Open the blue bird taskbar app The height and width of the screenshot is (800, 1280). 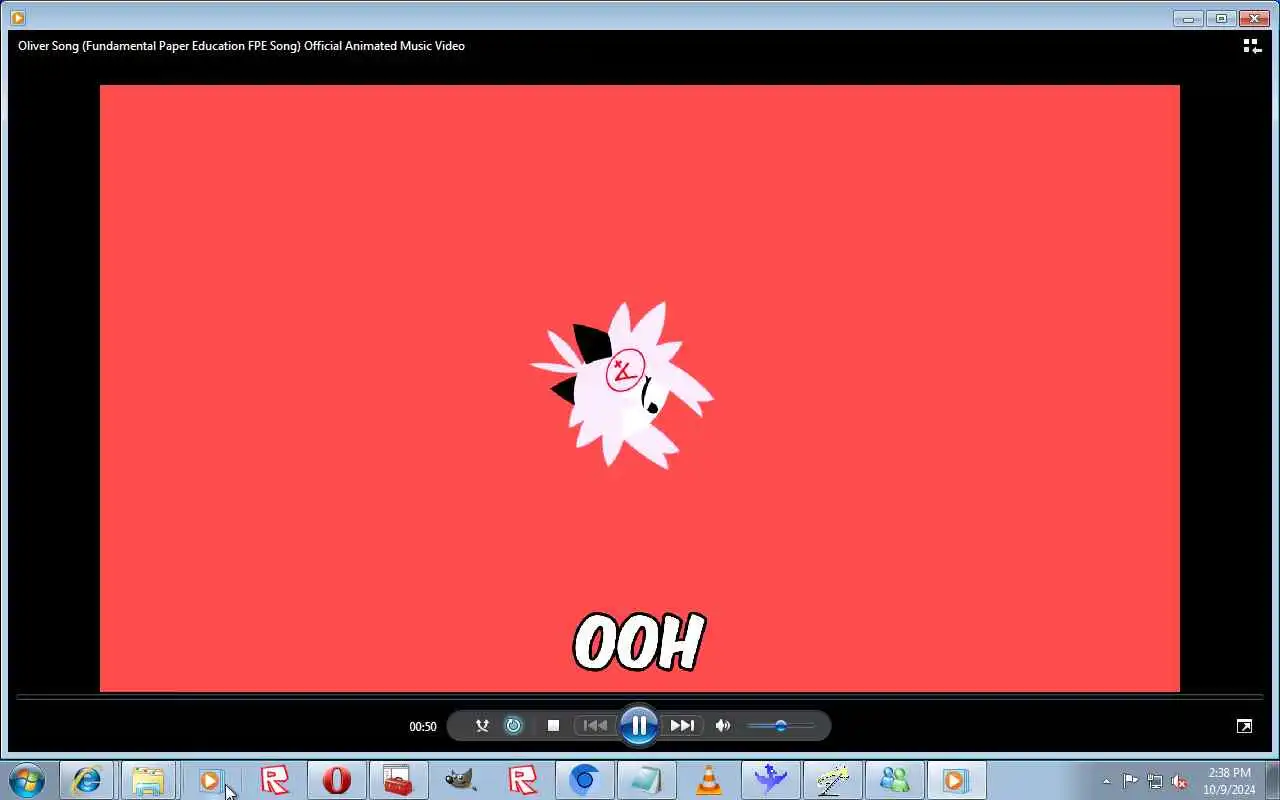[x=770, y=780]
